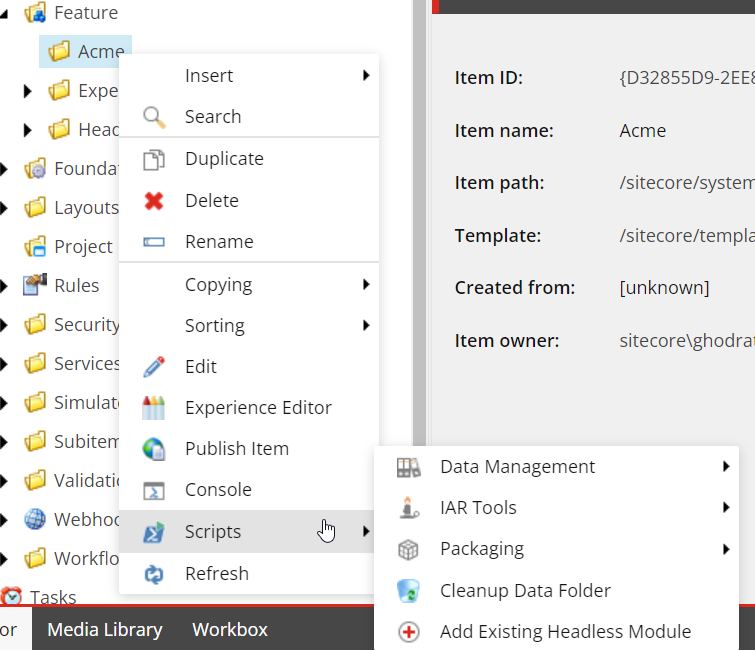
Task: Click the Console terminal icon
Action: coord(154,490)
